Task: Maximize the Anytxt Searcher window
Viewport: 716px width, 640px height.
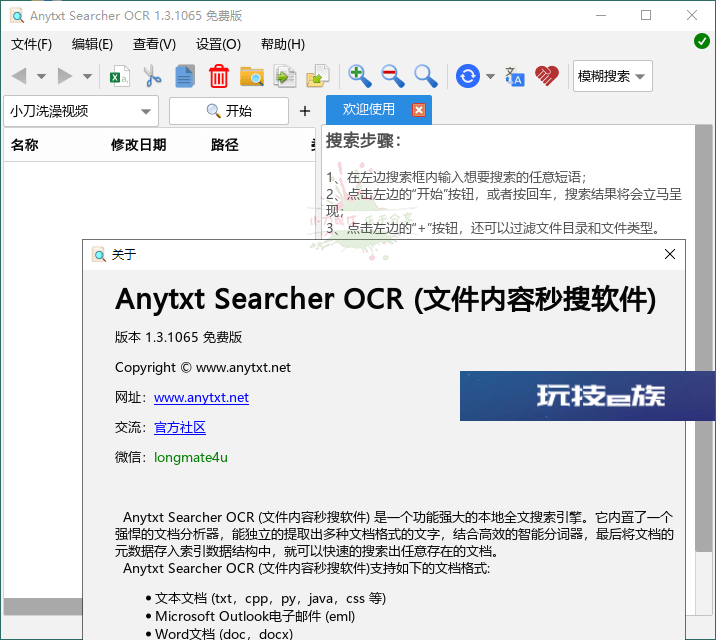Action: coord(646,16)
